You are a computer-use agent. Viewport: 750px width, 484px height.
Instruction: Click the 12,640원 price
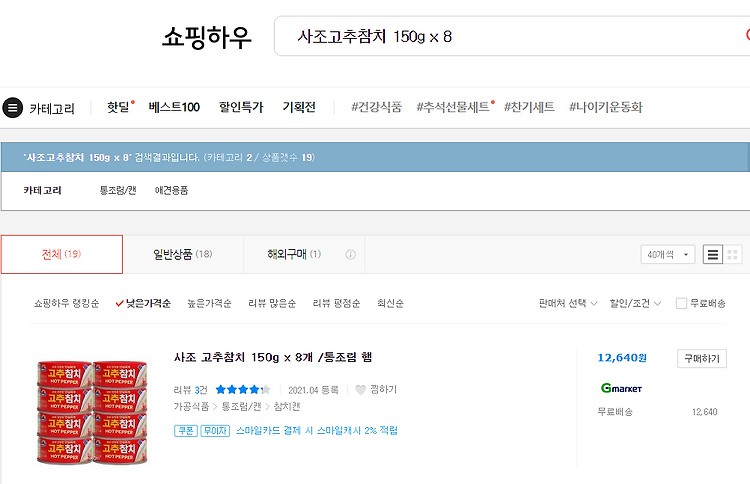[x=622, y=358]
